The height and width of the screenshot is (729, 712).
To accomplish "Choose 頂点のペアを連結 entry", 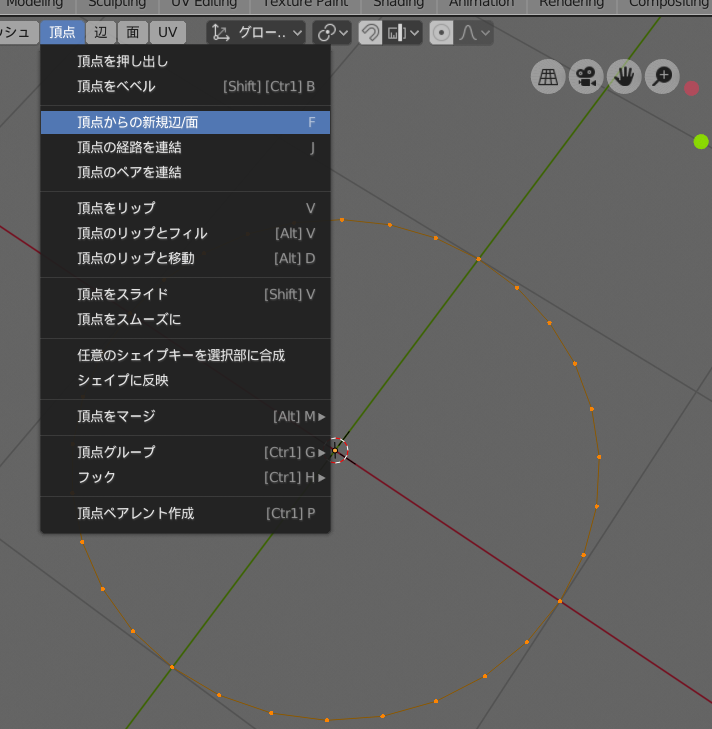I will pos(186,172).
